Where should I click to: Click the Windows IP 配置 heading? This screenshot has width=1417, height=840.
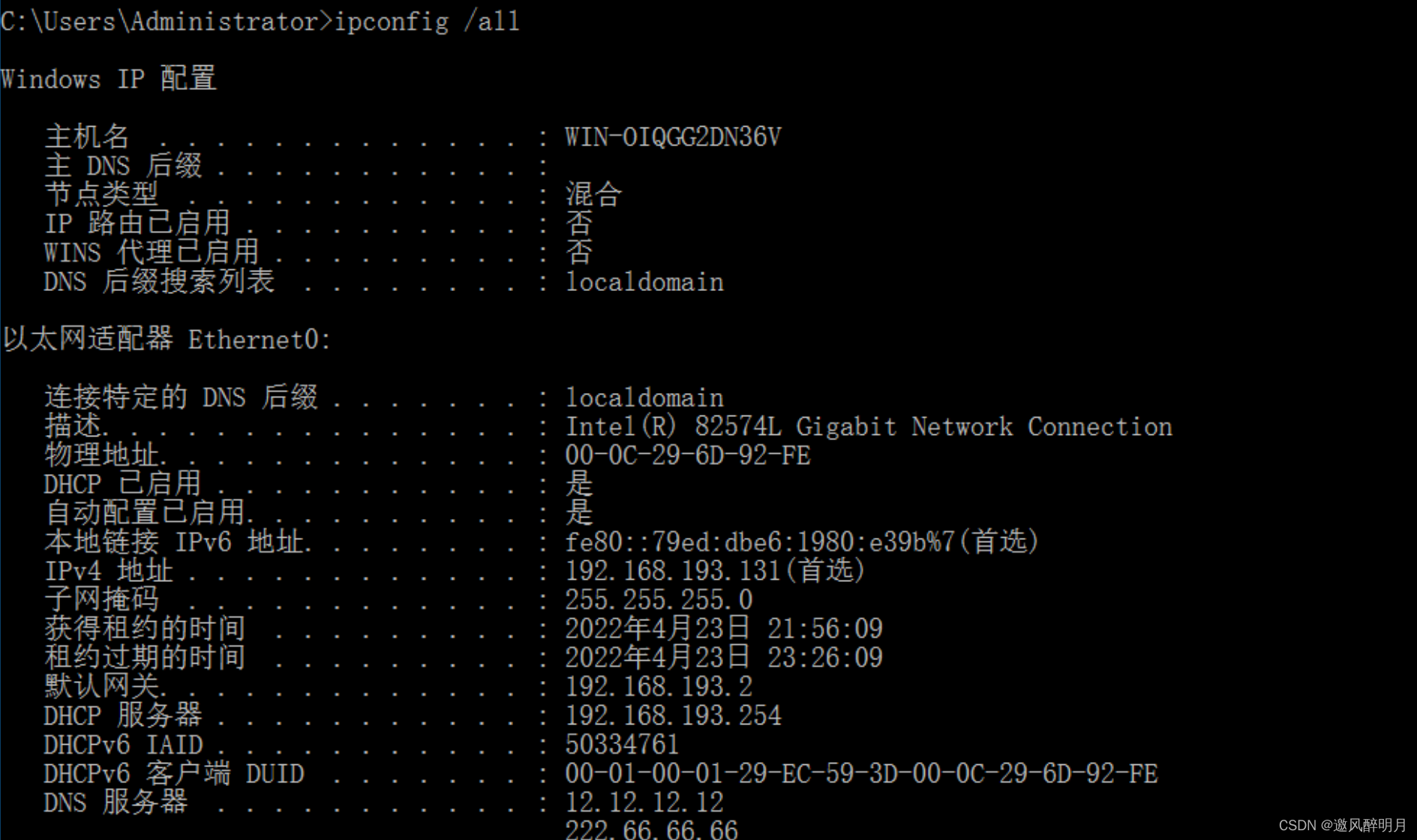109,79
